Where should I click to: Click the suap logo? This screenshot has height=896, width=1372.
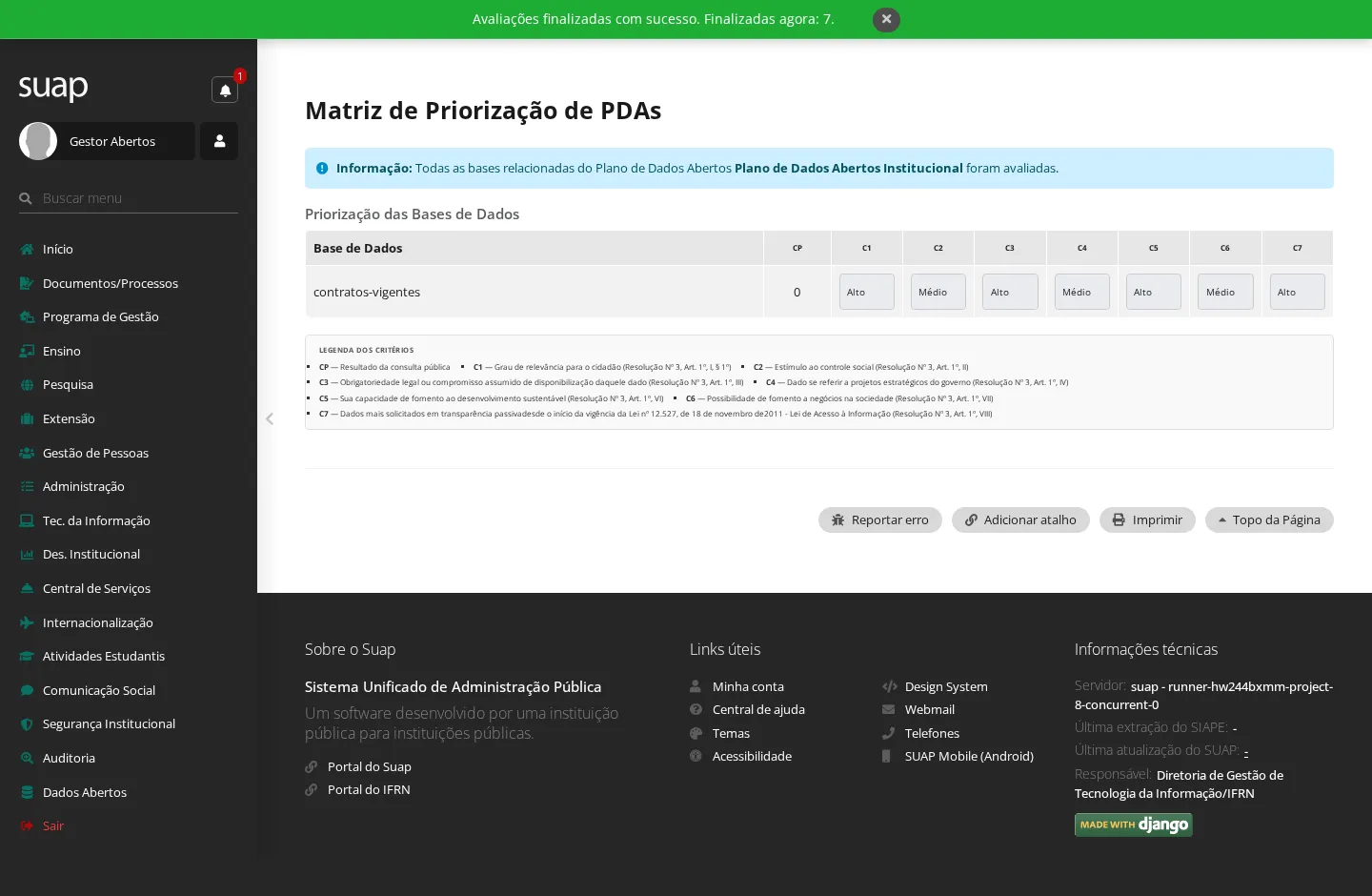tap(53, 88)
